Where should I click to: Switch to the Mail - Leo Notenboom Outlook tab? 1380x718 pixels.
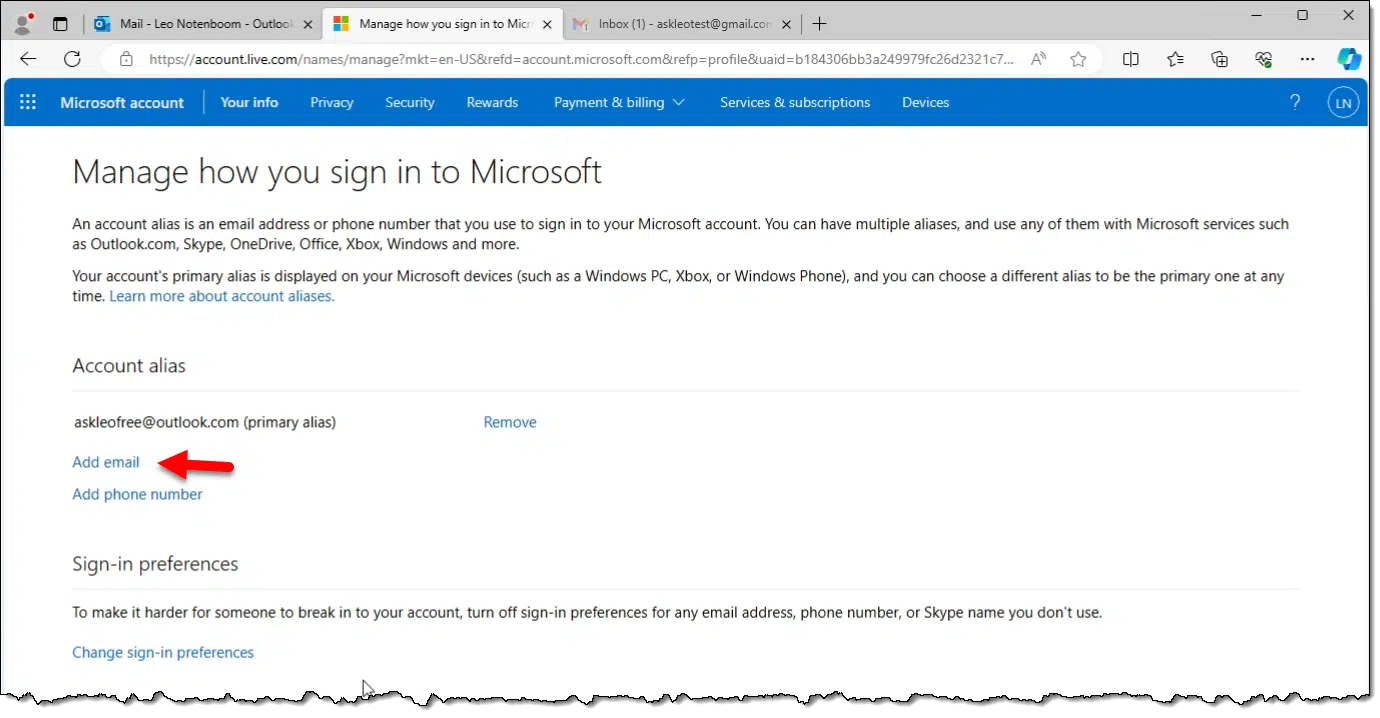click(x=202, y=24)
